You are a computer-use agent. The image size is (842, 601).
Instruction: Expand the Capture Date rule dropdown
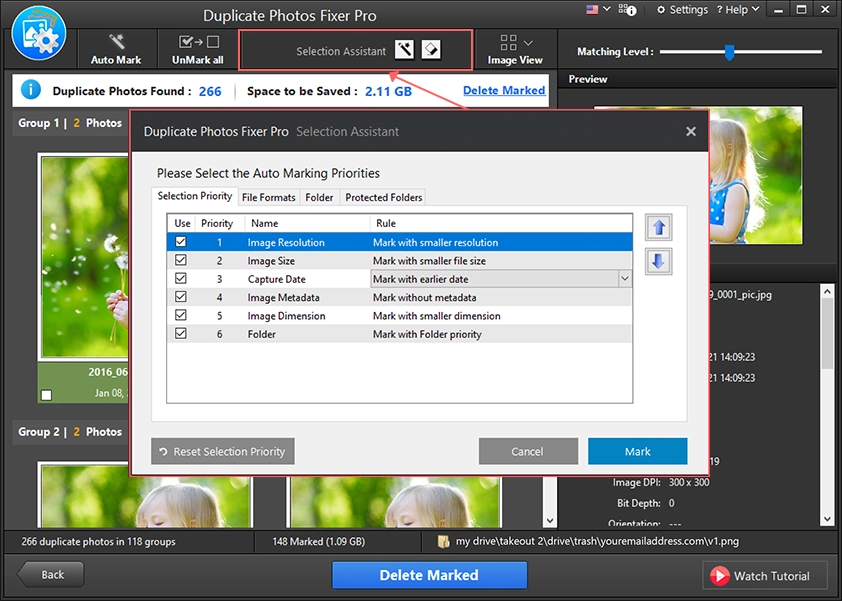coord(625,279)
